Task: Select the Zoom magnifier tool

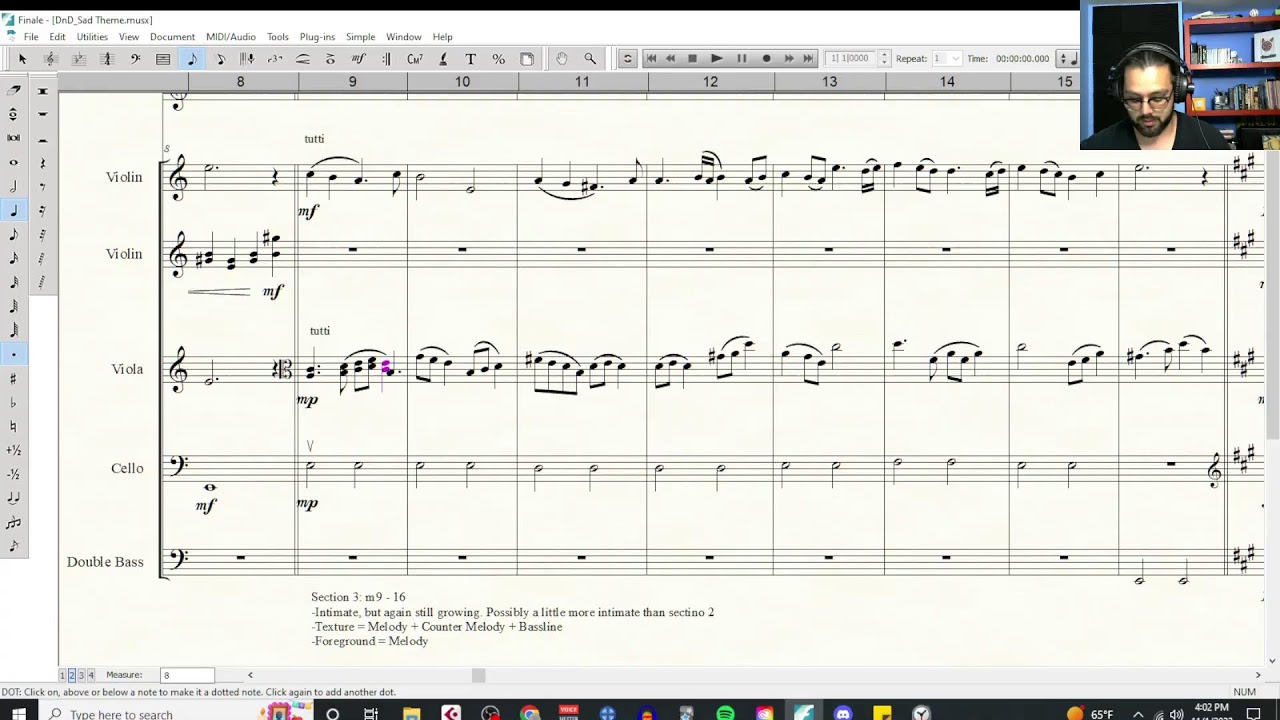Action: point(590,59)
